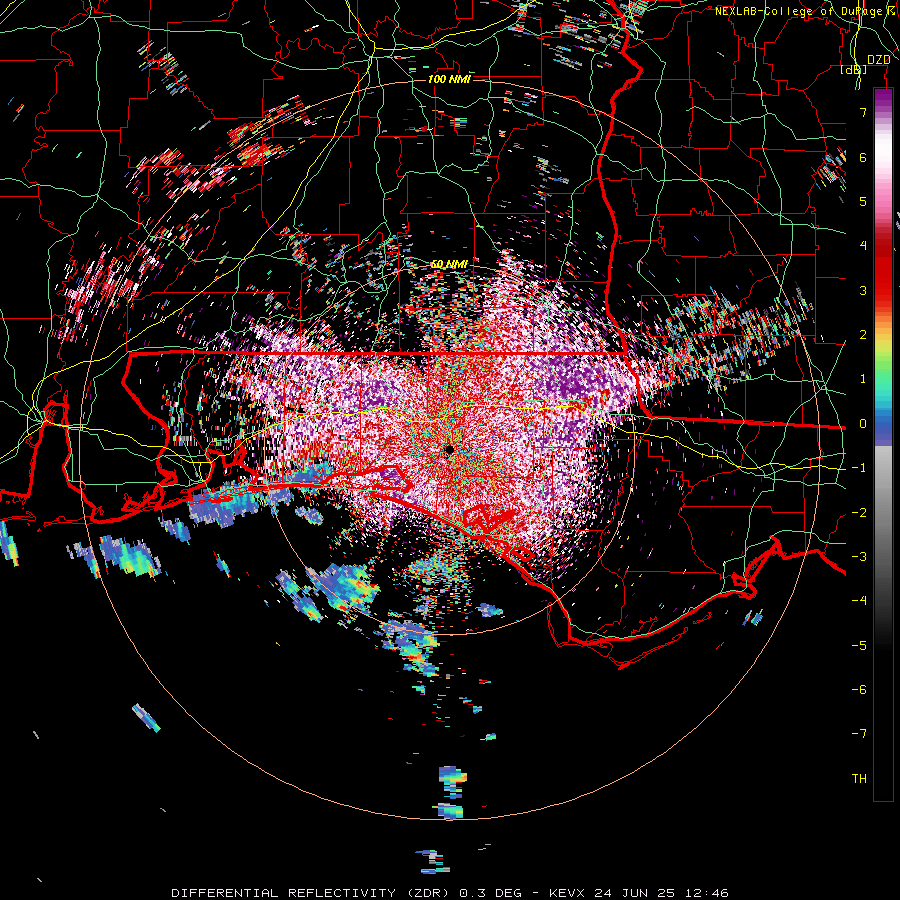
Task: Click the DZD legend title
Action: pyautogui.click(x=878, y=60)
